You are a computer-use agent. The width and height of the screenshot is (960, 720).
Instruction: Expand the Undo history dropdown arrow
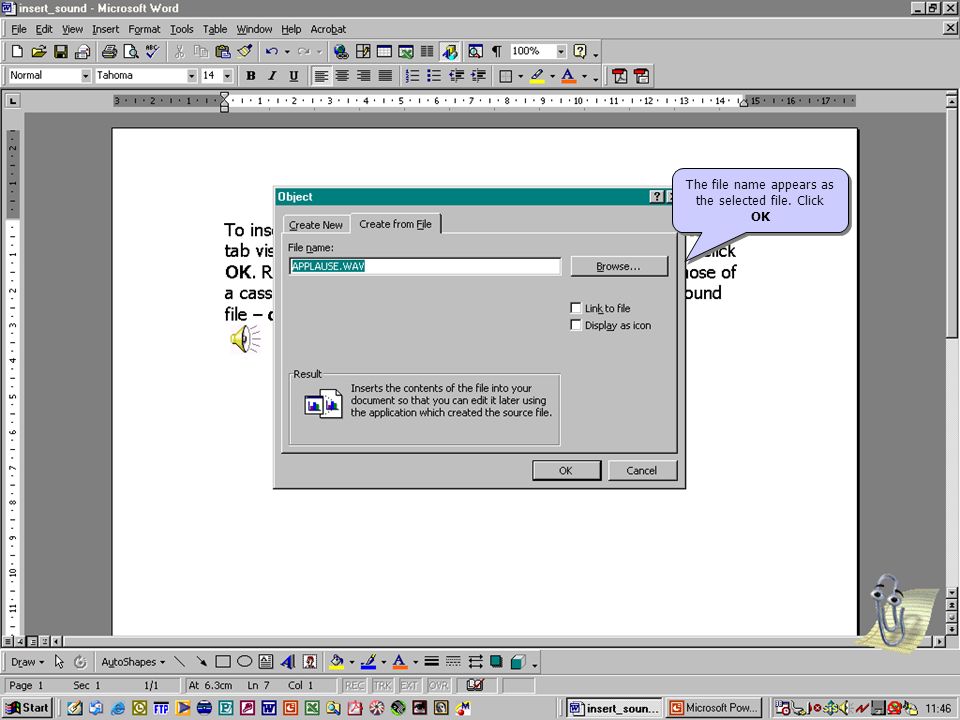coord(287,51)
